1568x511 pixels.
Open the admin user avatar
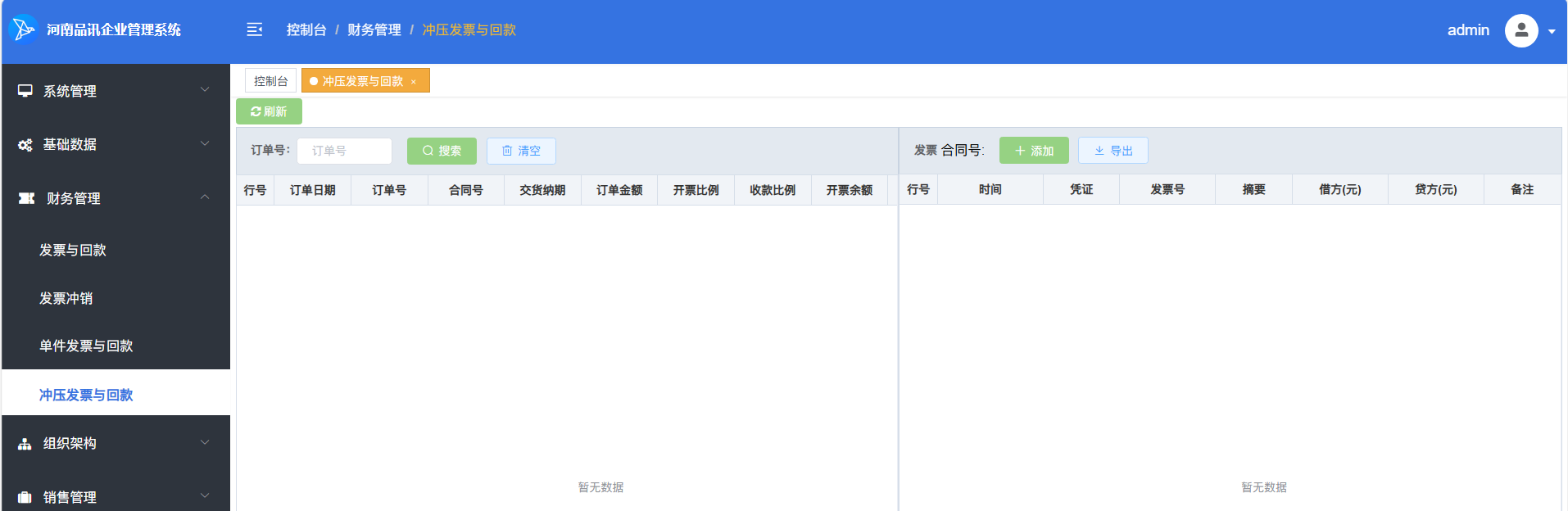[1521, 30]
